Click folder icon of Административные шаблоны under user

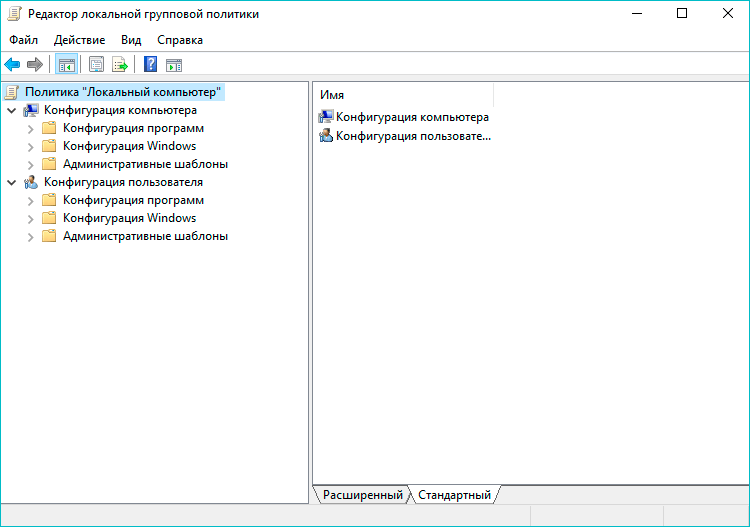point(49,236)
